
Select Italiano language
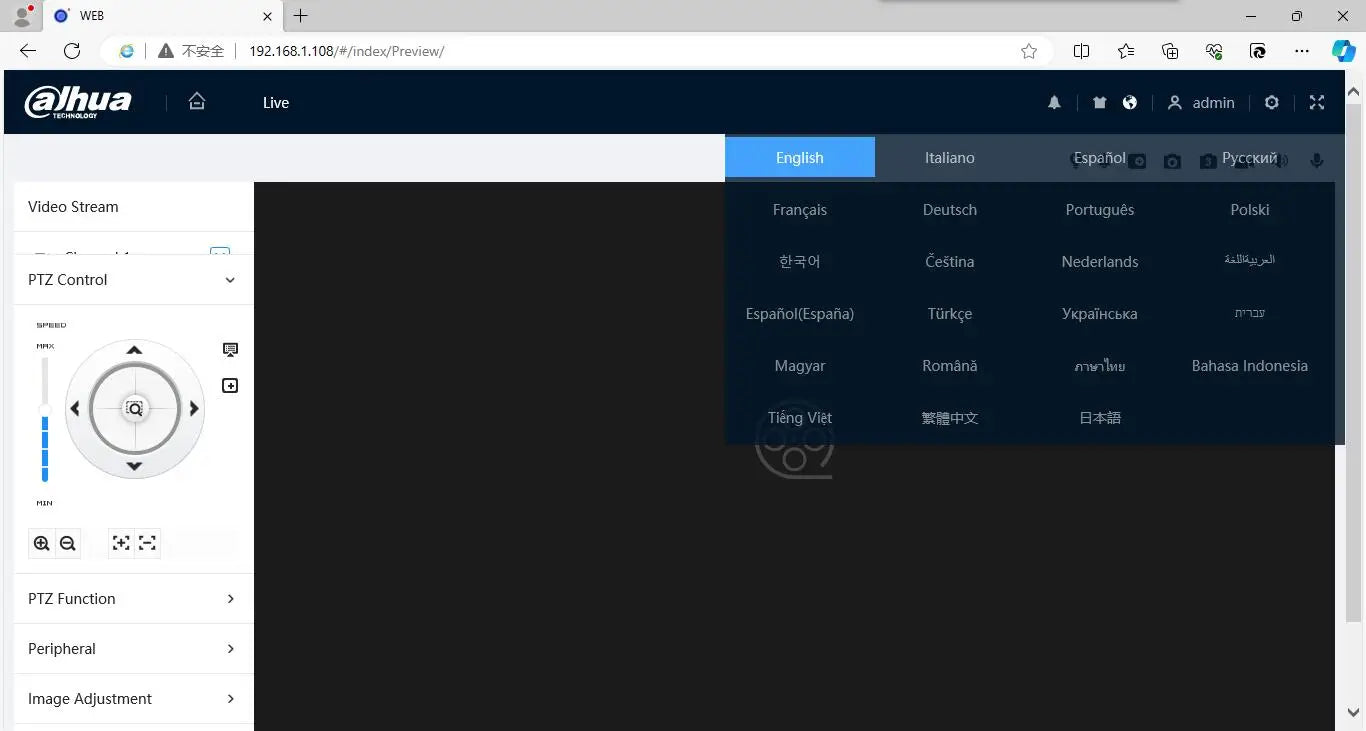point(950,157)
